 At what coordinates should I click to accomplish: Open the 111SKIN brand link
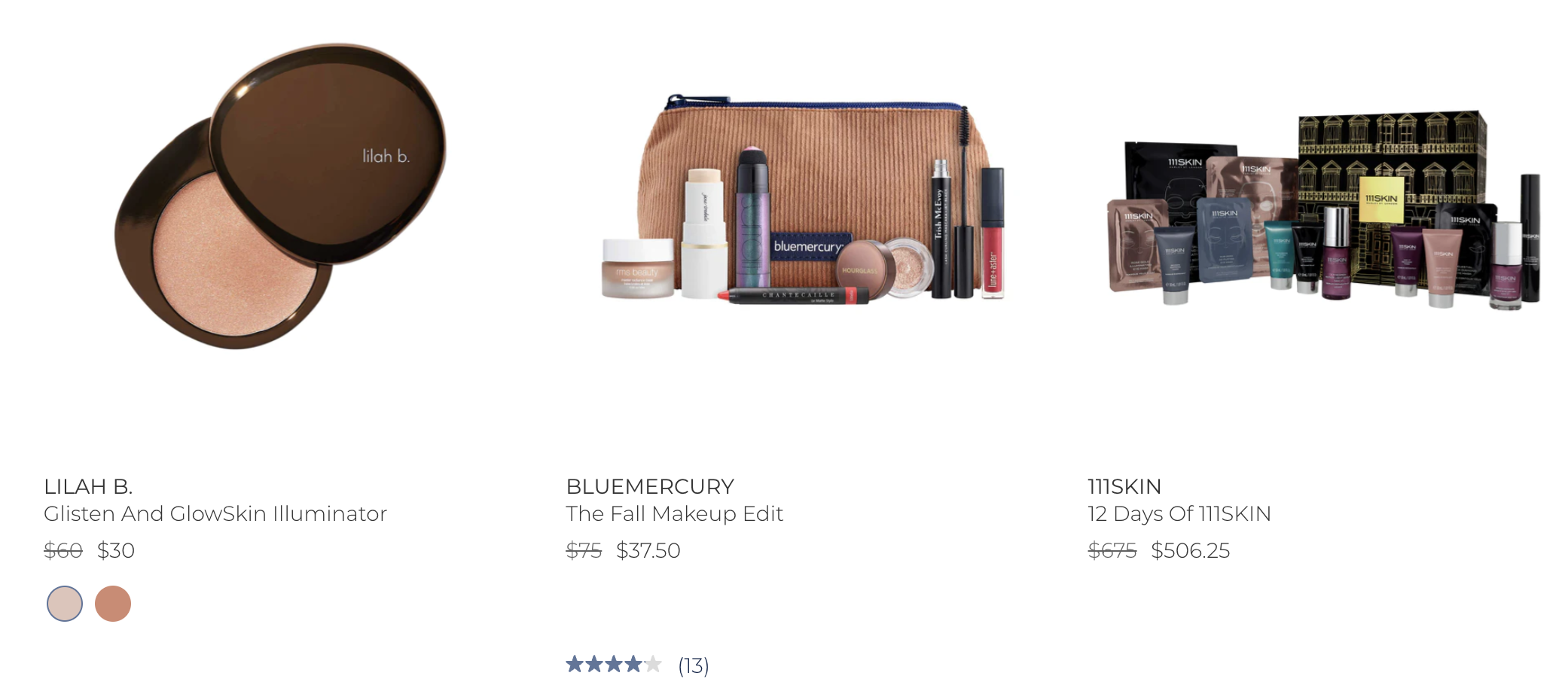point(1124,487)
